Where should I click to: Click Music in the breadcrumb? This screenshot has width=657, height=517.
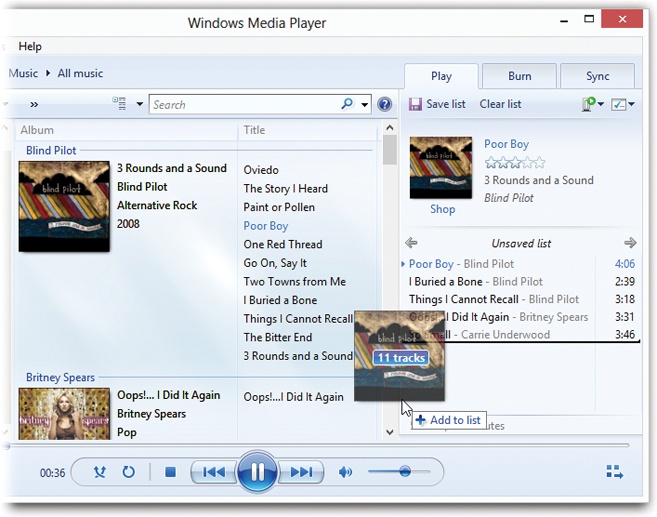click(x=23, y=73)
